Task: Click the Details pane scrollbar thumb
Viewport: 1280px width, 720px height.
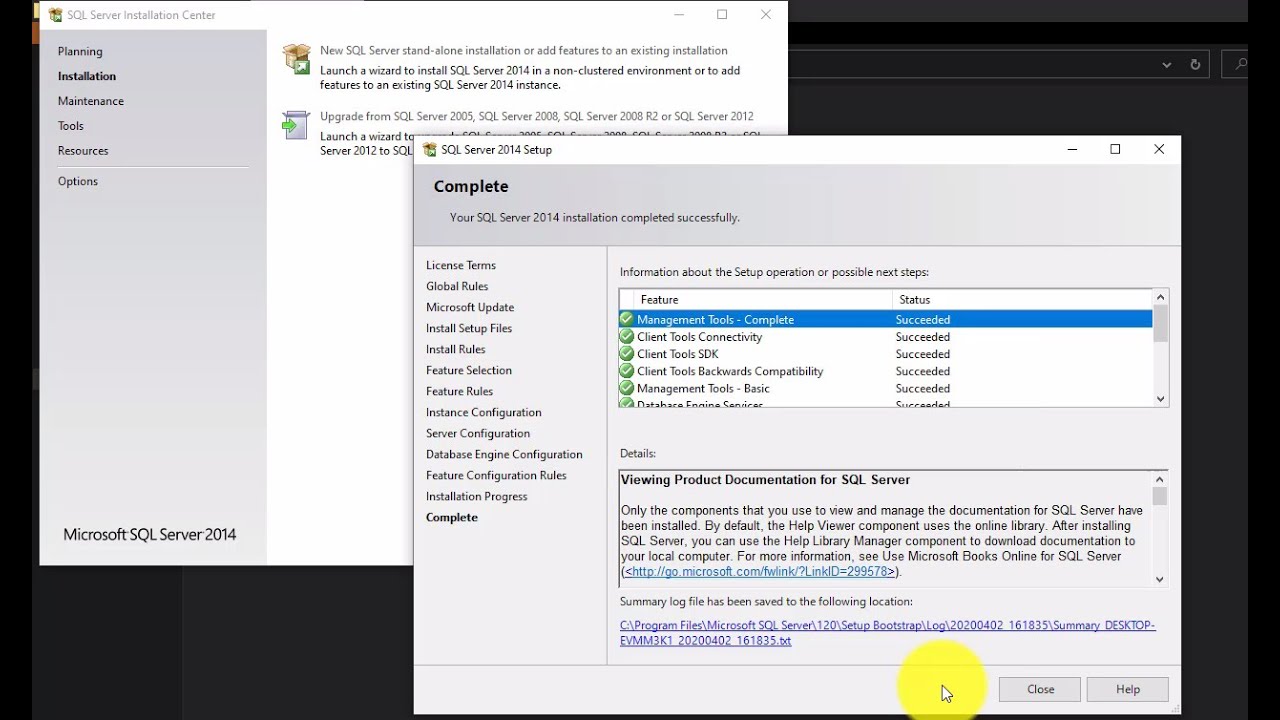Action: point(1160,497)
